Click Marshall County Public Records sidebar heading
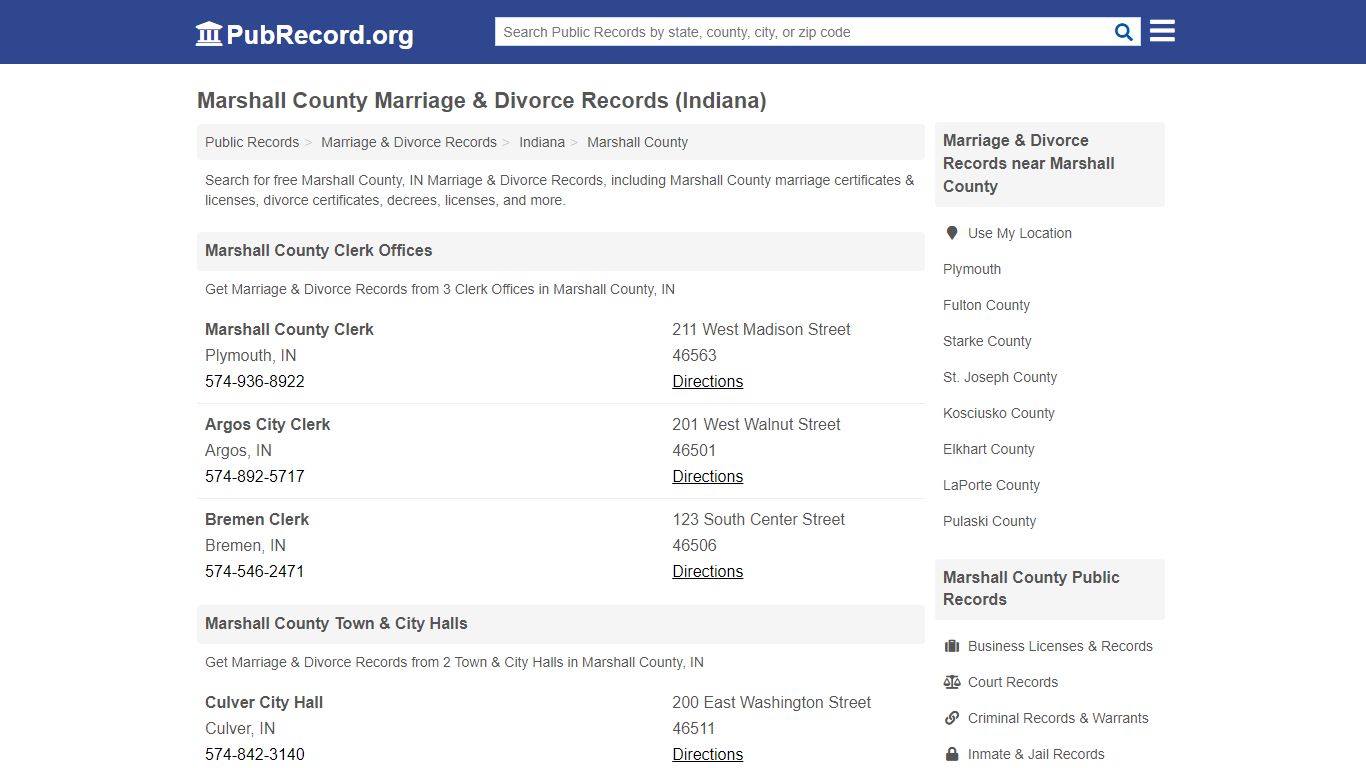Viewport: 1366px width, 768px height. [x=1031, y=588]
